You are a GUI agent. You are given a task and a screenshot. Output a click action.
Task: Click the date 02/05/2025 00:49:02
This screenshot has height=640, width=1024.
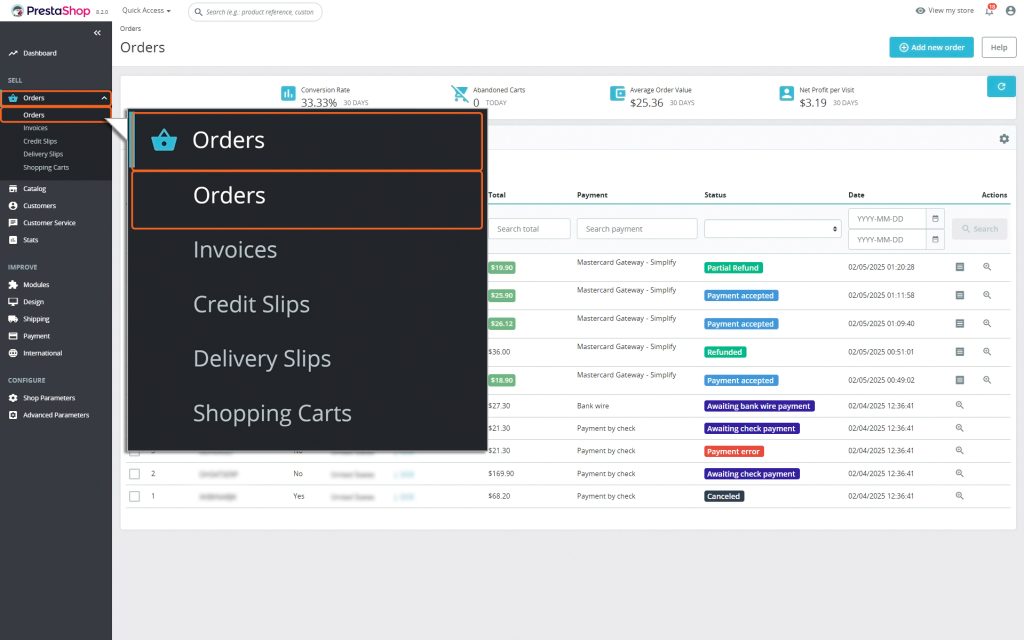click(881, 380)
